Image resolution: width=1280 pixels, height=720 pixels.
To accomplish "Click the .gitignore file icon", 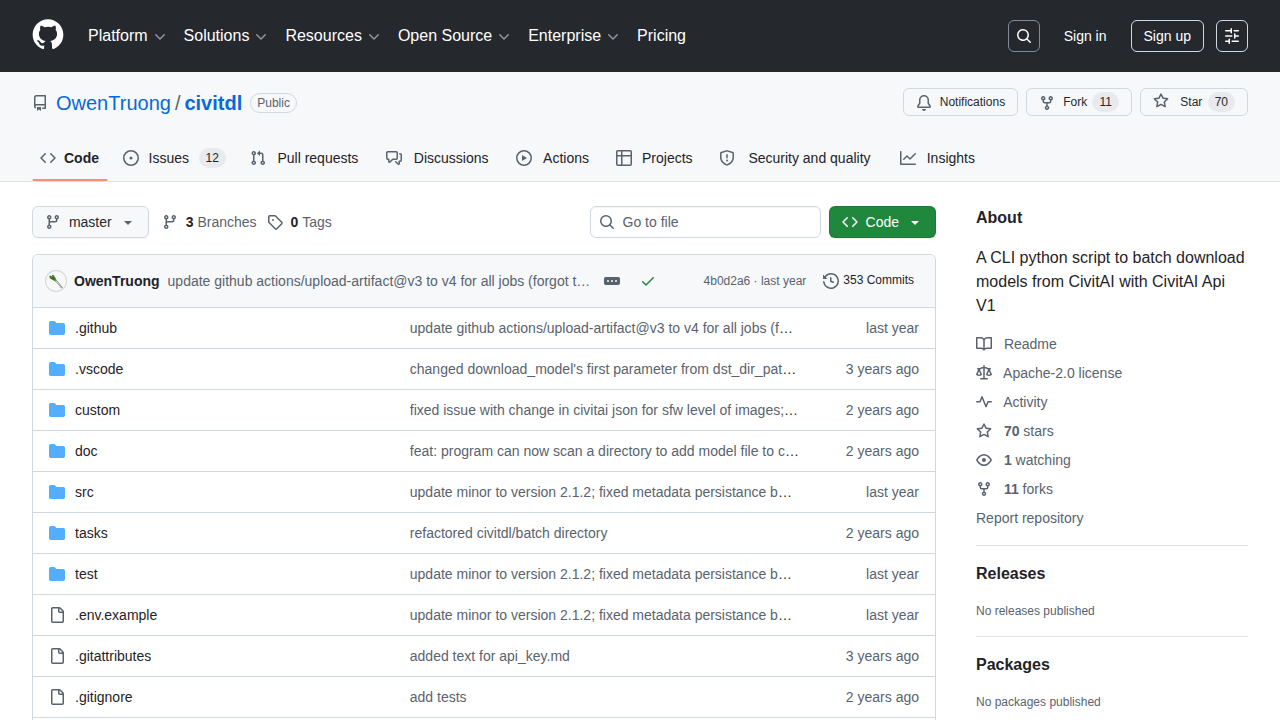I will tap(57, 697).
